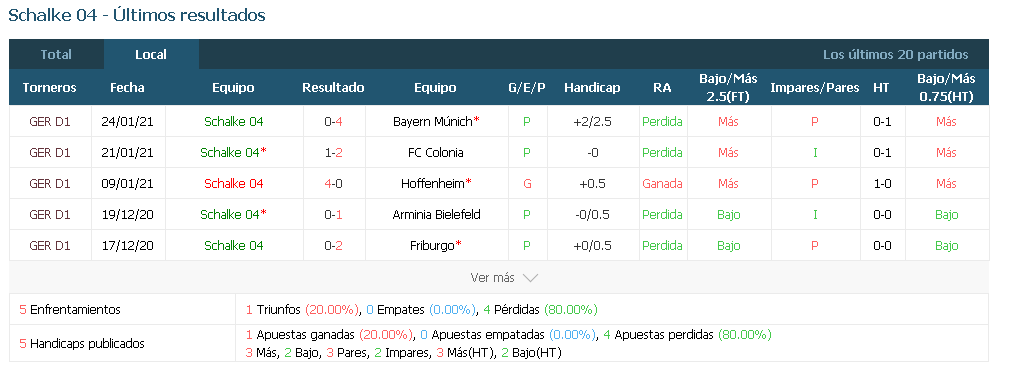Open FC Colonia team link
The image size is (1013, 374).
click(x=436, y=152)
